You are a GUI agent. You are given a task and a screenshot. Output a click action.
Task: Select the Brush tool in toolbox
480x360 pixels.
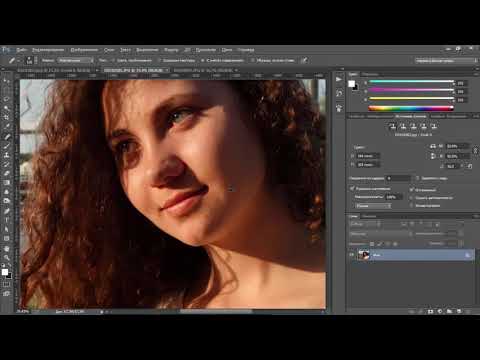(x=6, y=146)
